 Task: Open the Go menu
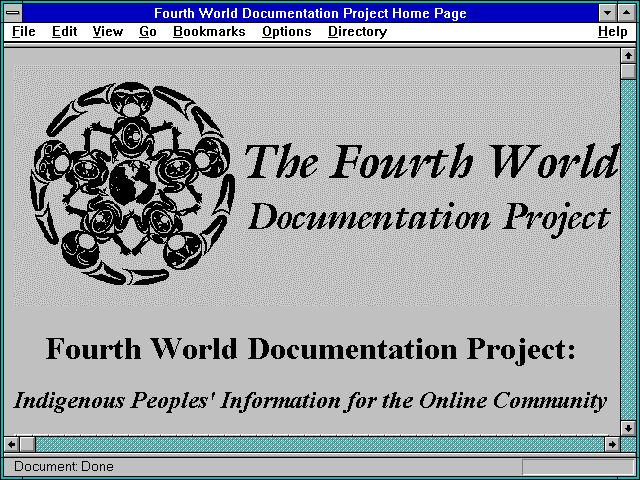pyautogui.click(x=148, y=32)
